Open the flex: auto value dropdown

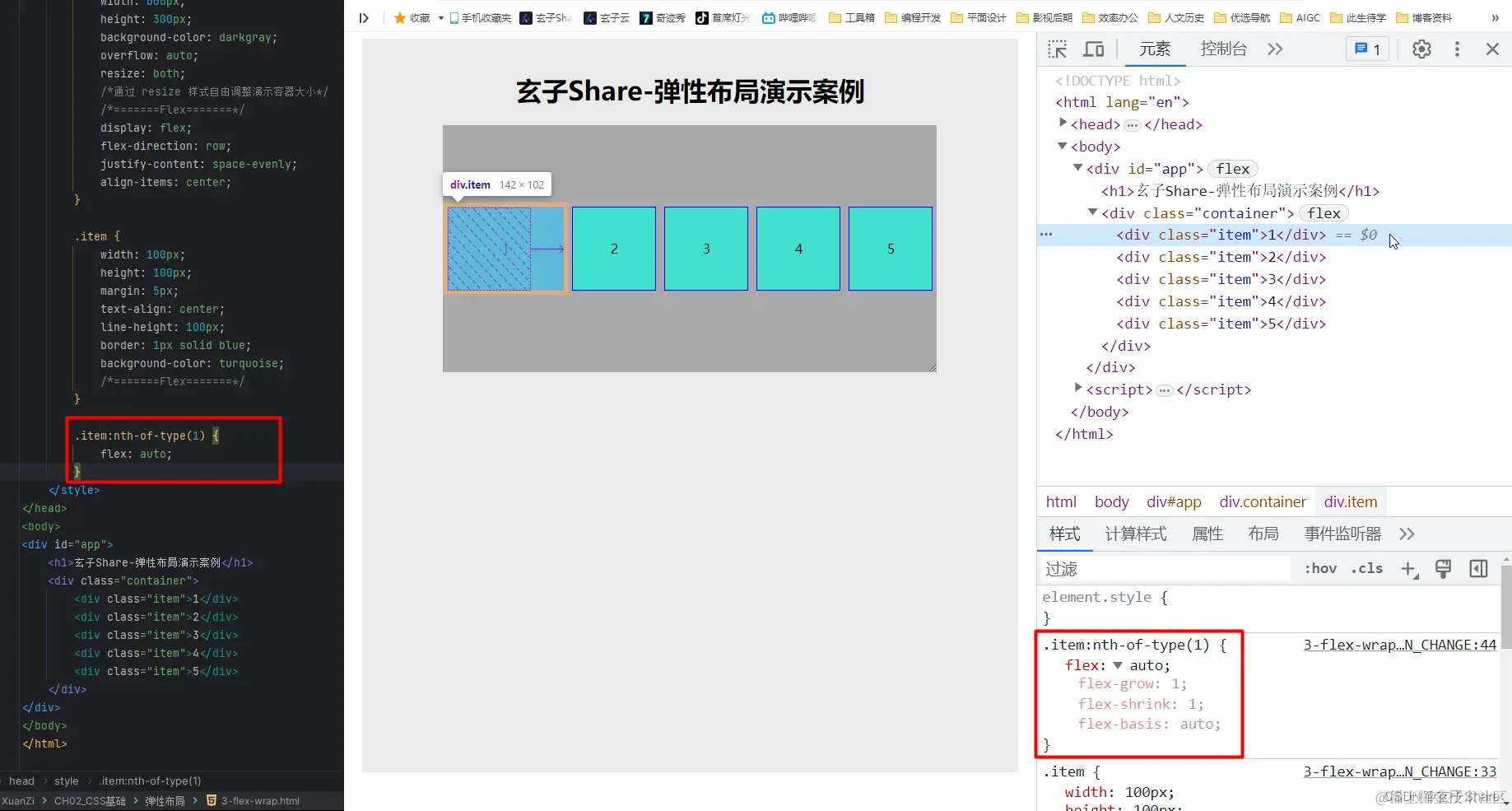tap(1116, 665)
